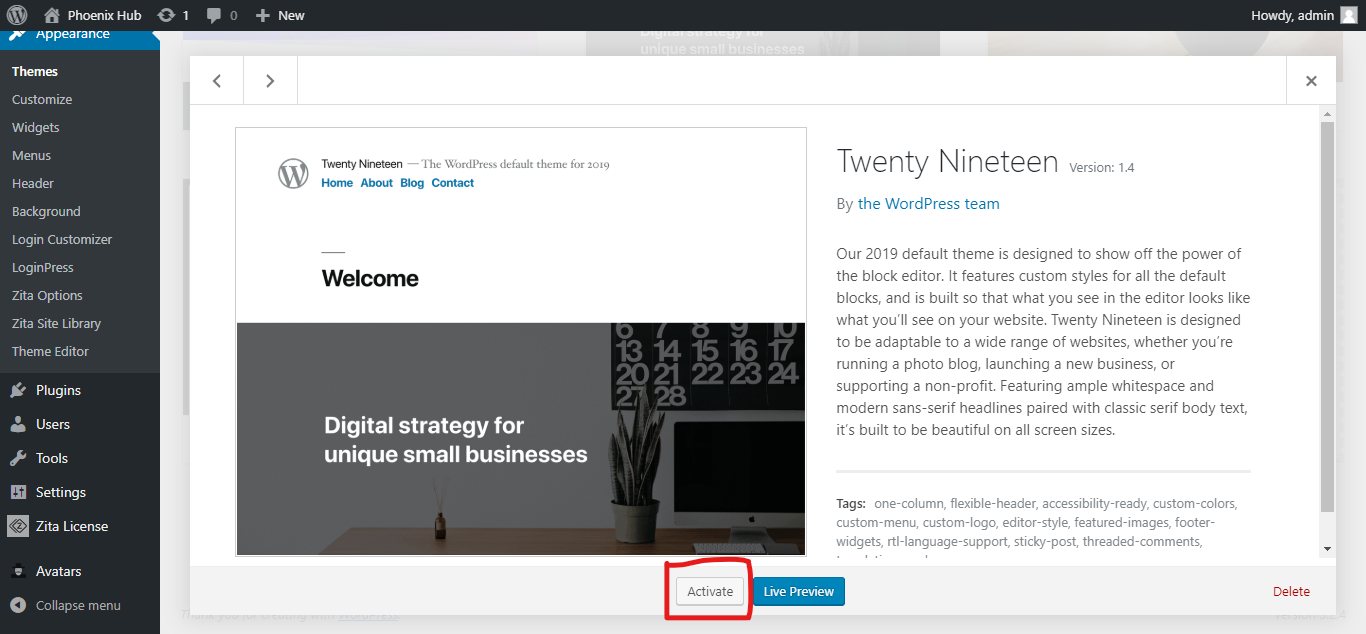
Task: Click the Live Preview button
Action: tap(799, 591)
